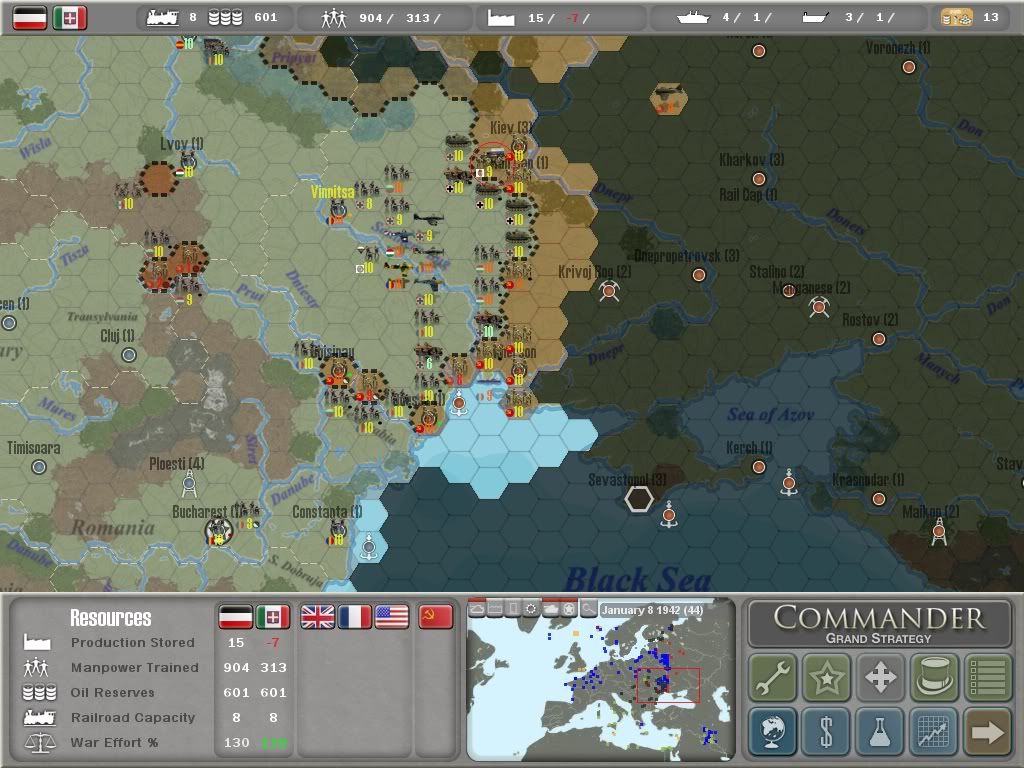Click the oil barrels icon in top bar

pos(225,18)
